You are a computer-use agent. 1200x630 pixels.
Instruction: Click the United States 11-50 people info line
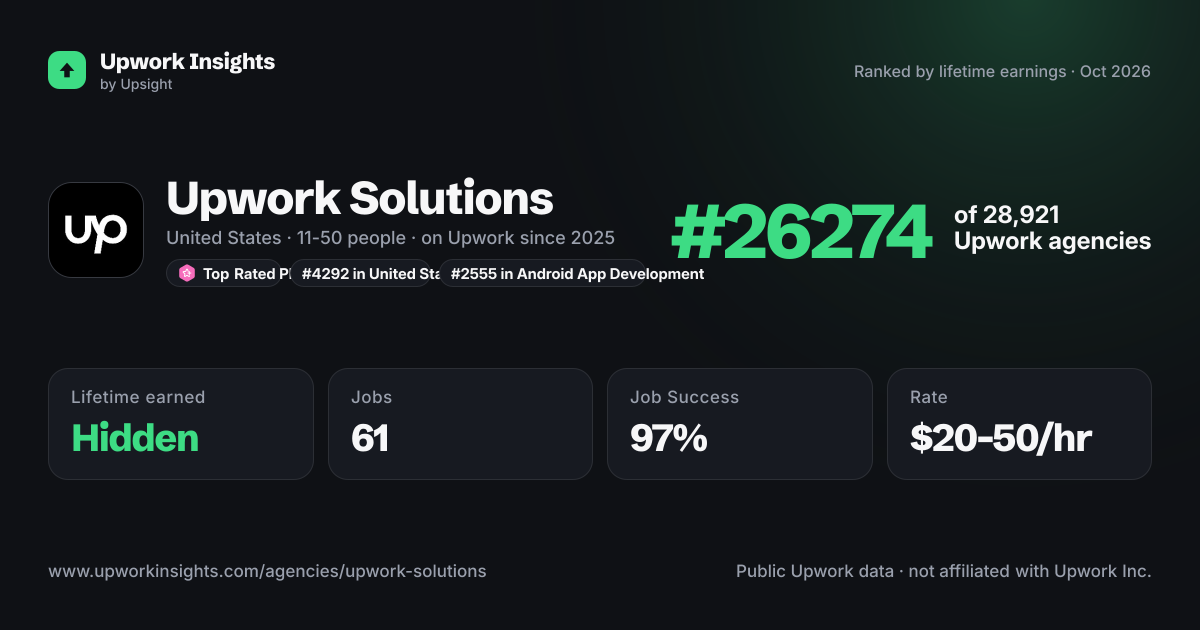(390, 238)
